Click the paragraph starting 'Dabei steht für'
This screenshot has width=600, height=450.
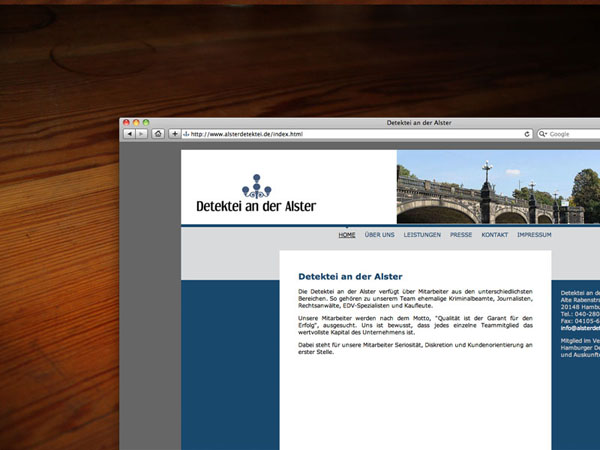tap(415, 348)
